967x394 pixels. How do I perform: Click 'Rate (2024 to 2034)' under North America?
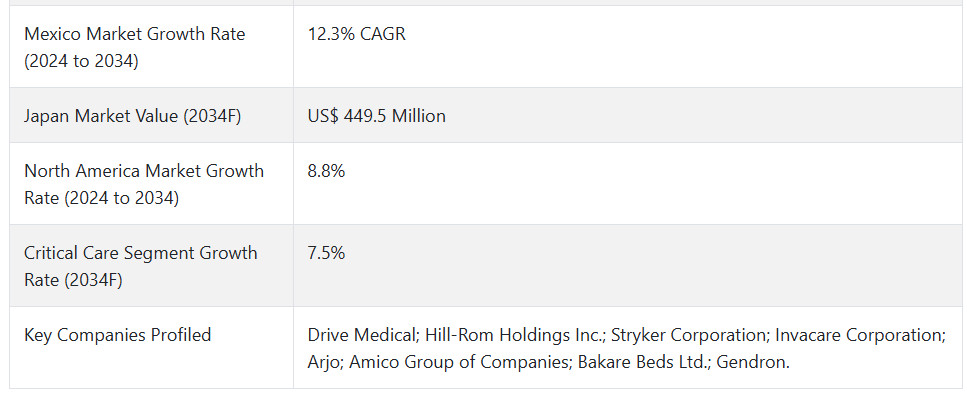(x=102, y=198)
